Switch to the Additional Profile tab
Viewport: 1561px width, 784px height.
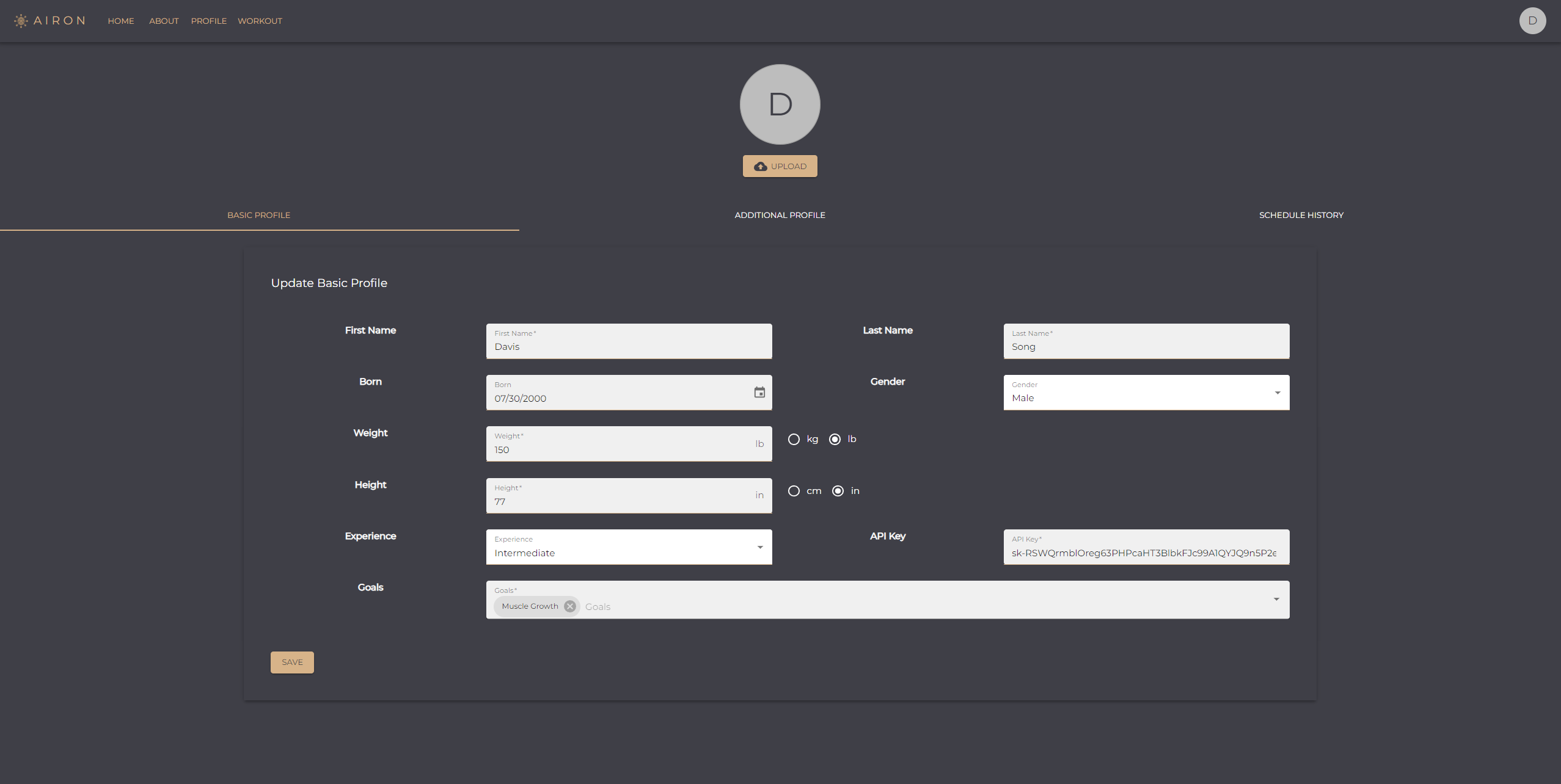click(780, 215)
